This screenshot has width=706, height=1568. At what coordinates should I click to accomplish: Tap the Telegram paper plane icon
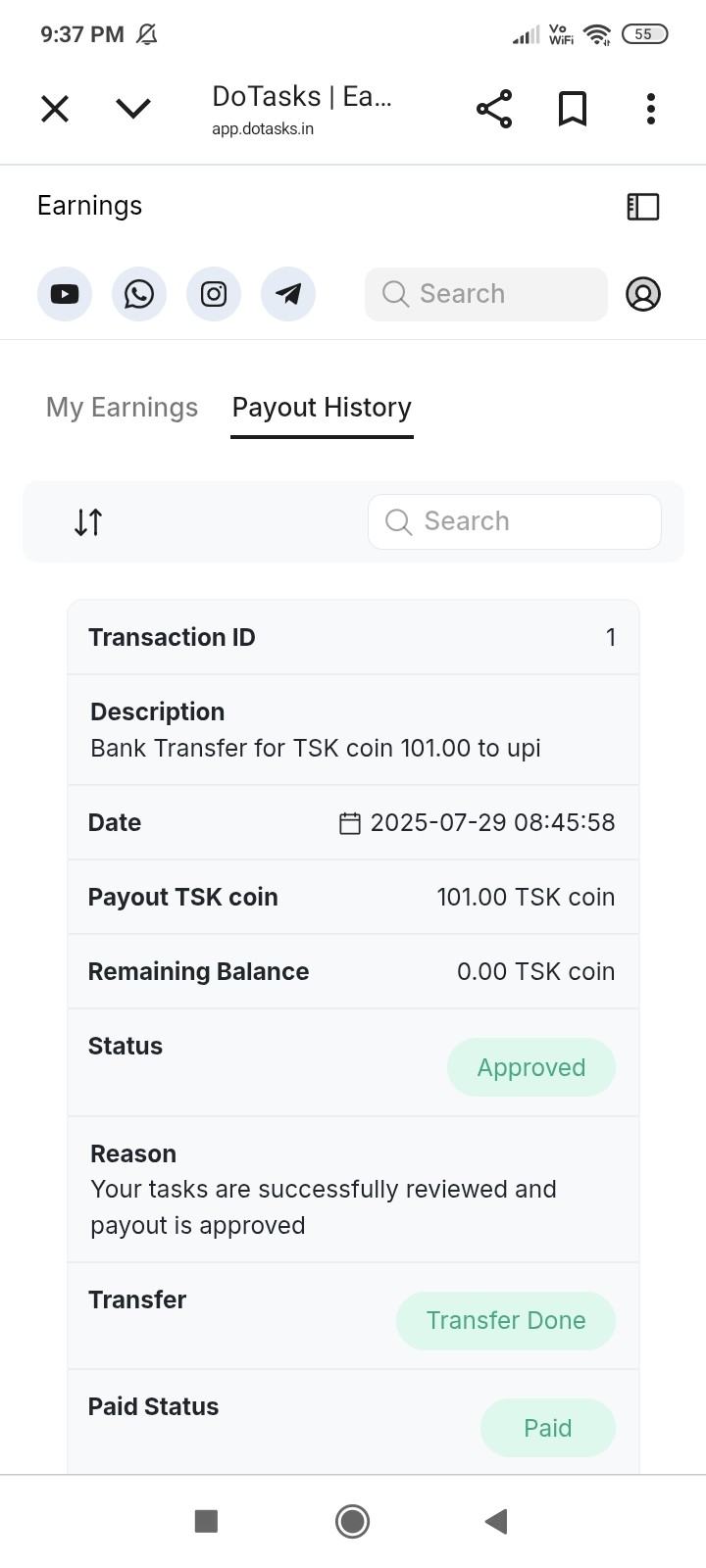click(x=288, y=294)
